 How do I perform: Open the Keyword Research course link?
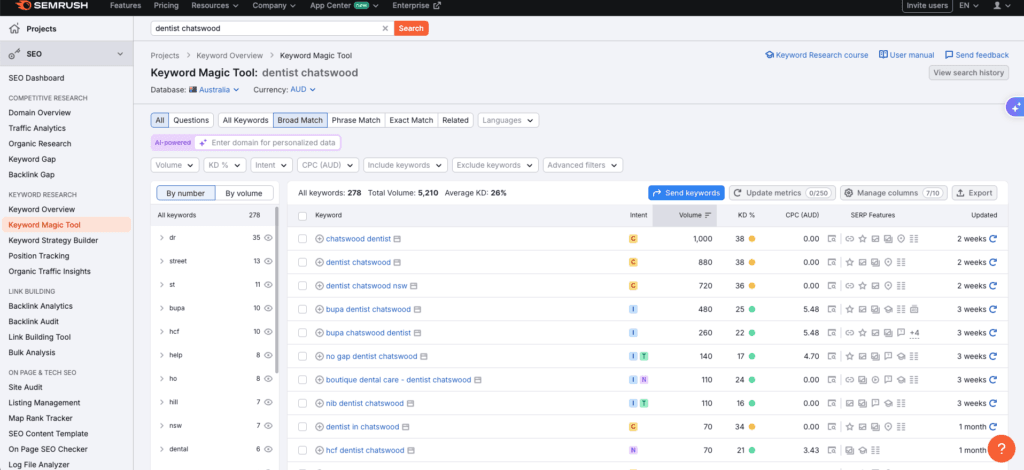(x=817, y=55)
